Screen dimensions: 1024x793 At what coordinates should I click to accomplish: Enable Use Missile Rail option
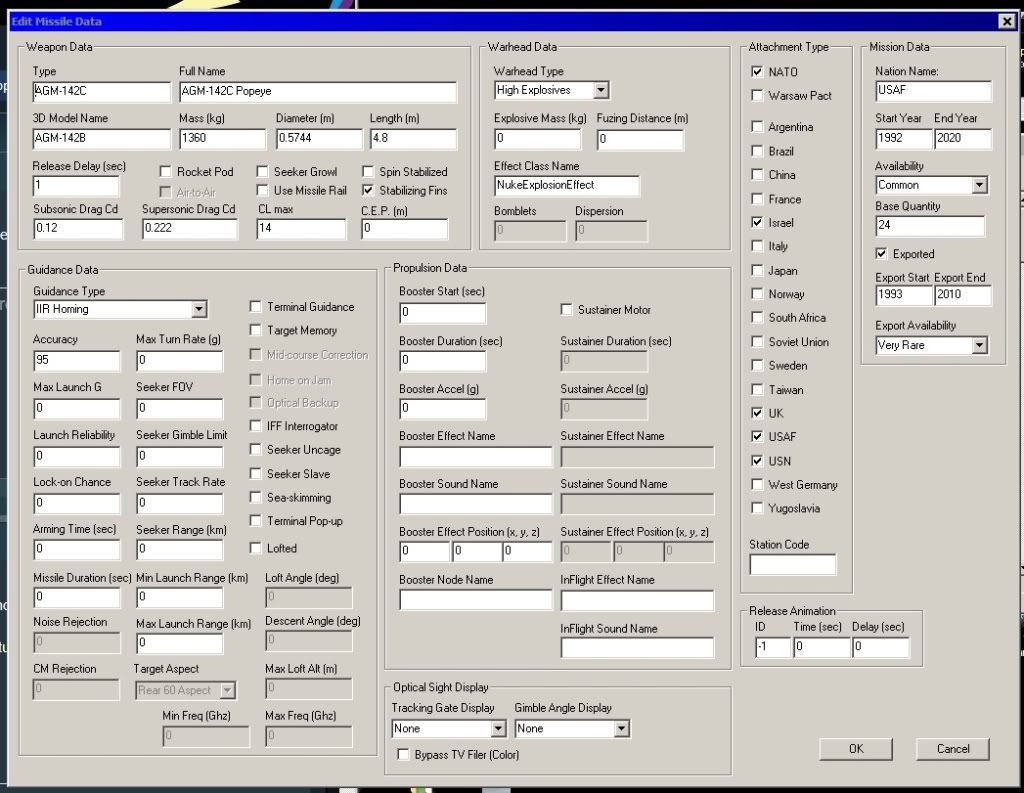click(x=262, y=190)
